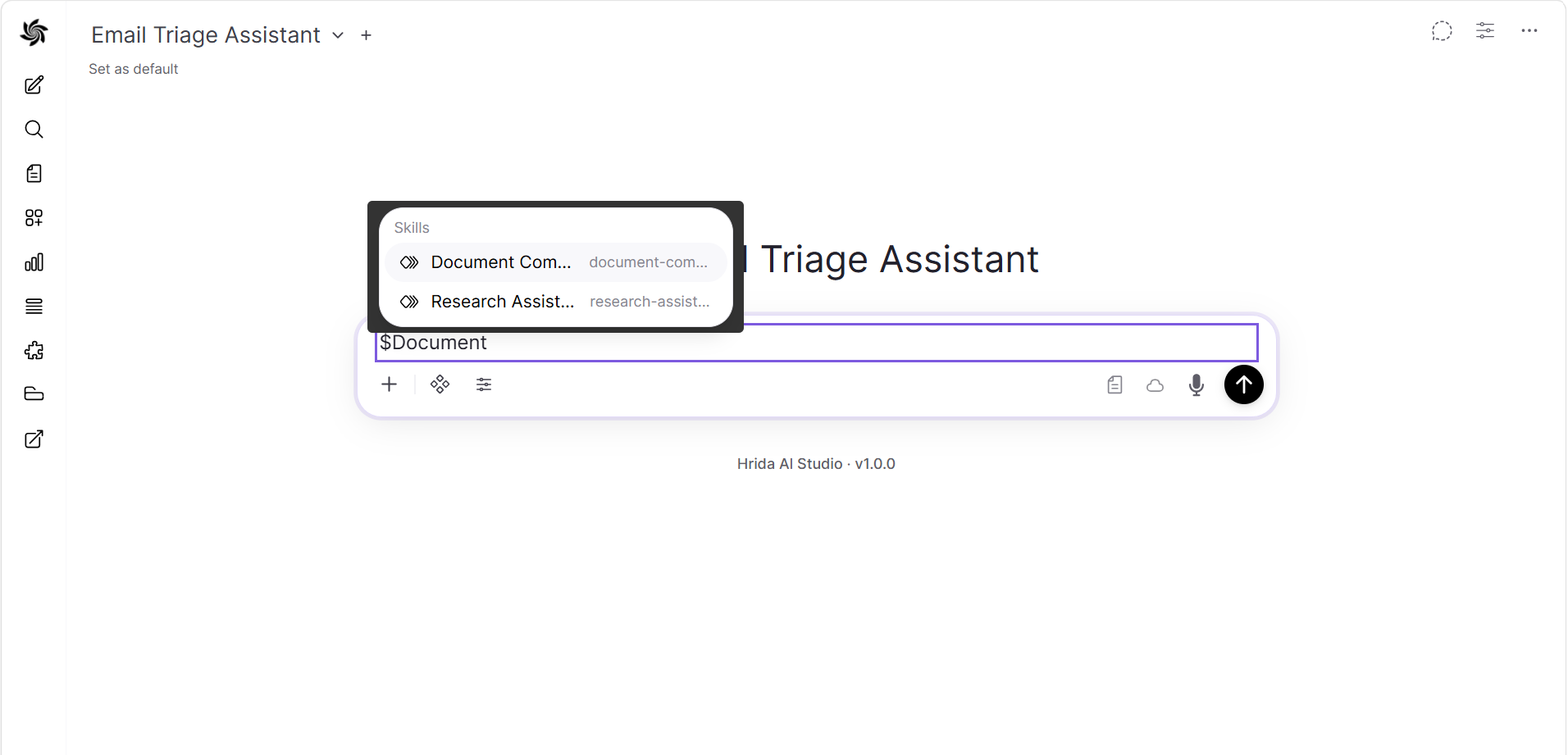
Task: Click the document icon beside cloud icon
Action: click(1114, 385)
